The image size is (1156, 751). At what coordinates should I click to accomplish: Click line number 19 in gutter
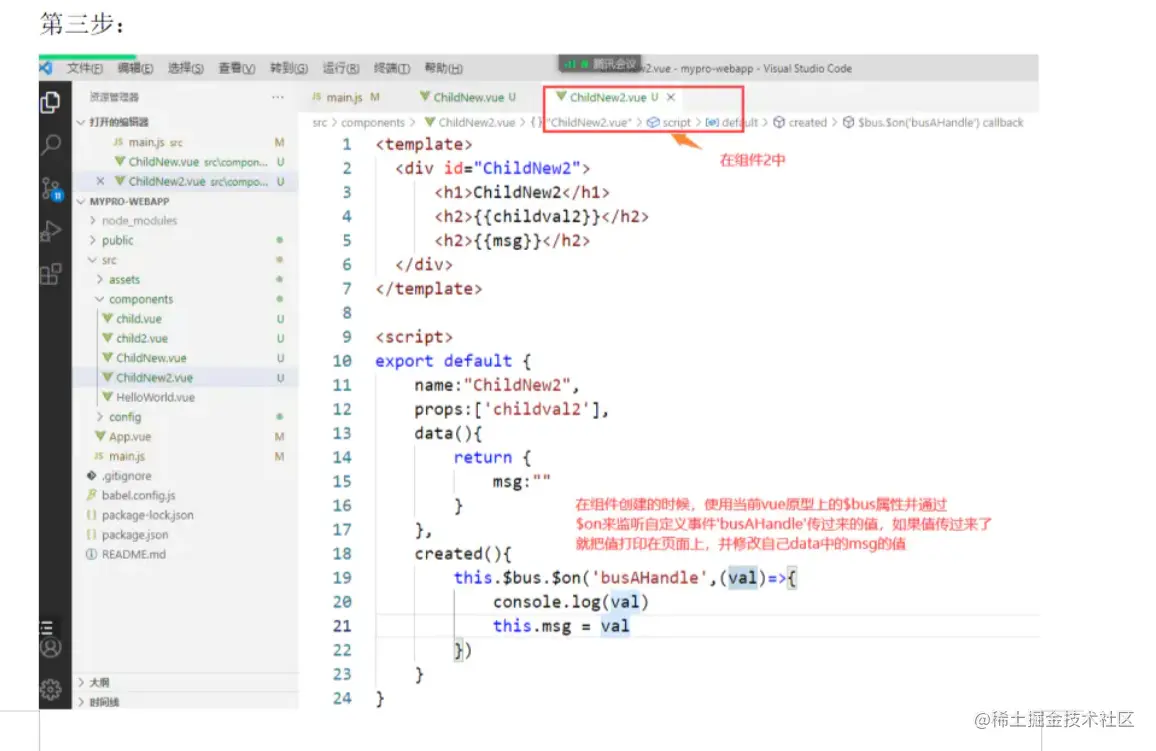click(x=342, y=578)
